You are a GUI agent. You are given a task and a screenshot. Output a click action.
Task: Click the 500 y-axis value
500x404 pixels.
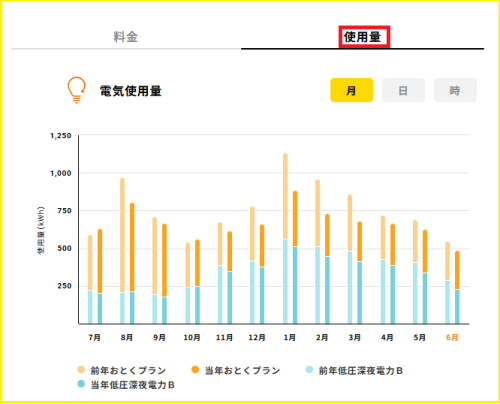click(x=64, y=248)
